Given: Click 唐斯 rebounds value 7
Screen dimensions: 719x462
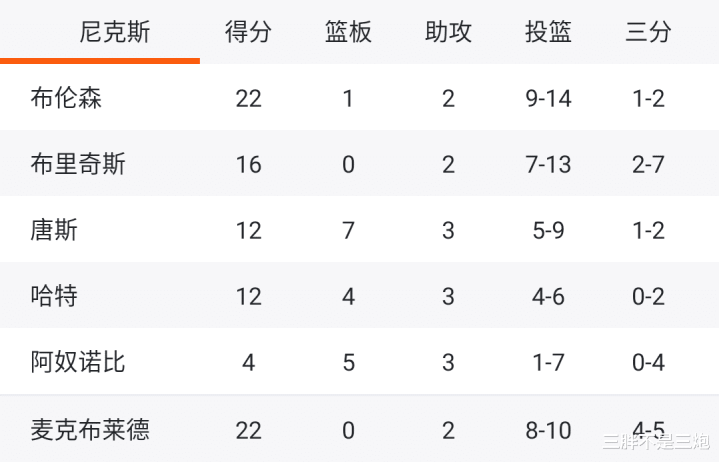Looking at the screenshot, I should [348, 231].
